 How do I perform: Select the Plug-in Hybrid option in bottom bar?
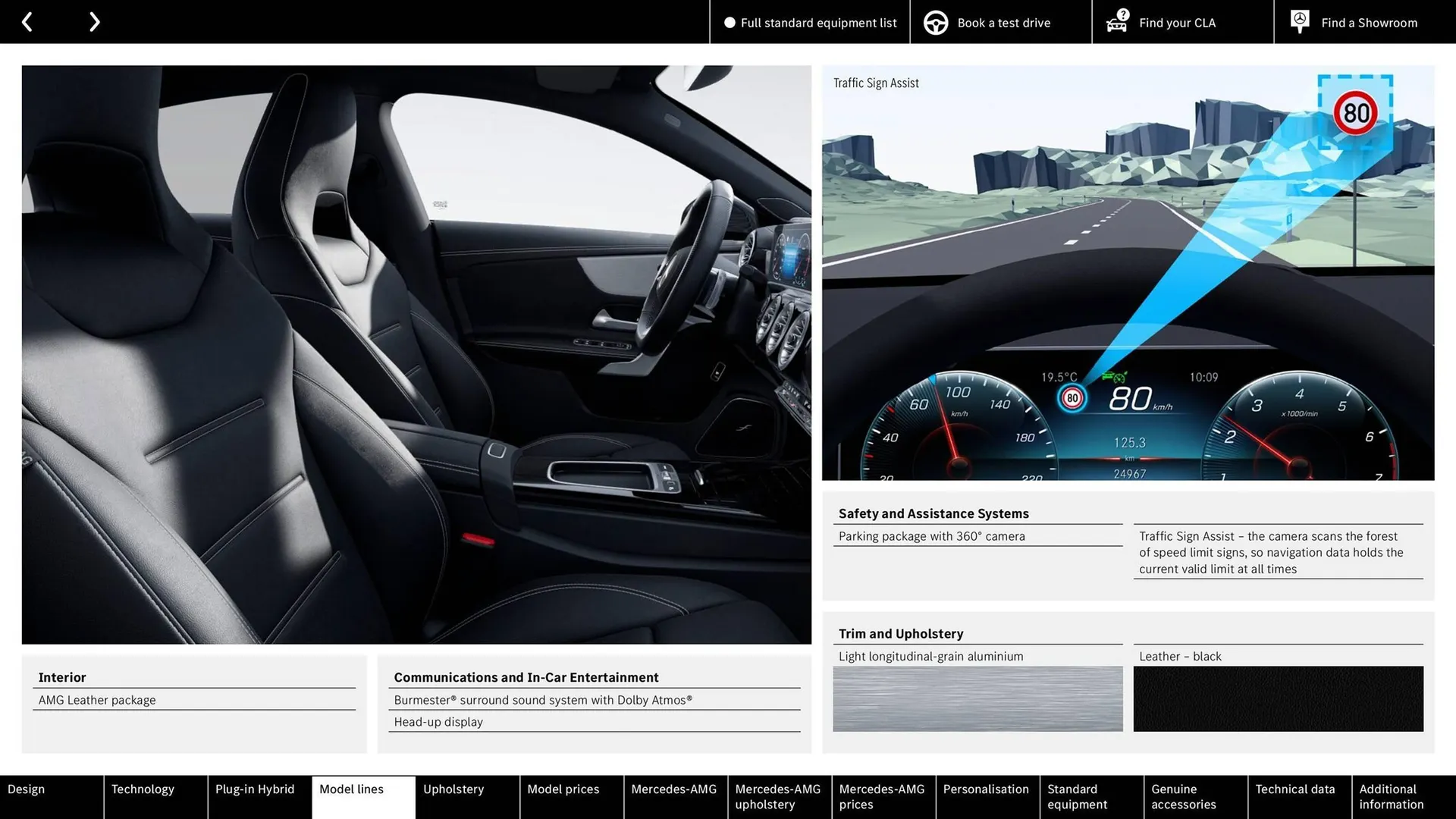pyautogui.click(x=255, y=789)
